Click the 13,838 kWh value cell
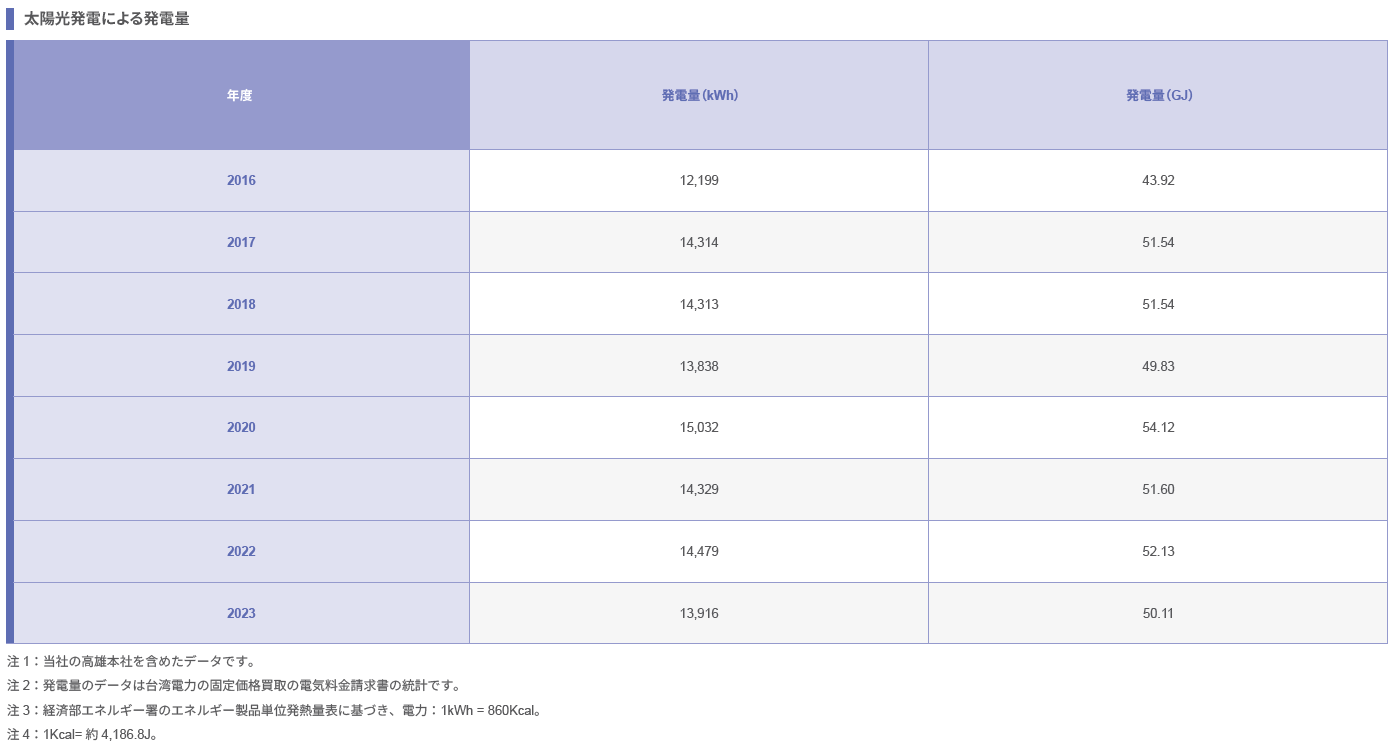The width and height of the screenshot is (1392, 748). coord(699,366)
